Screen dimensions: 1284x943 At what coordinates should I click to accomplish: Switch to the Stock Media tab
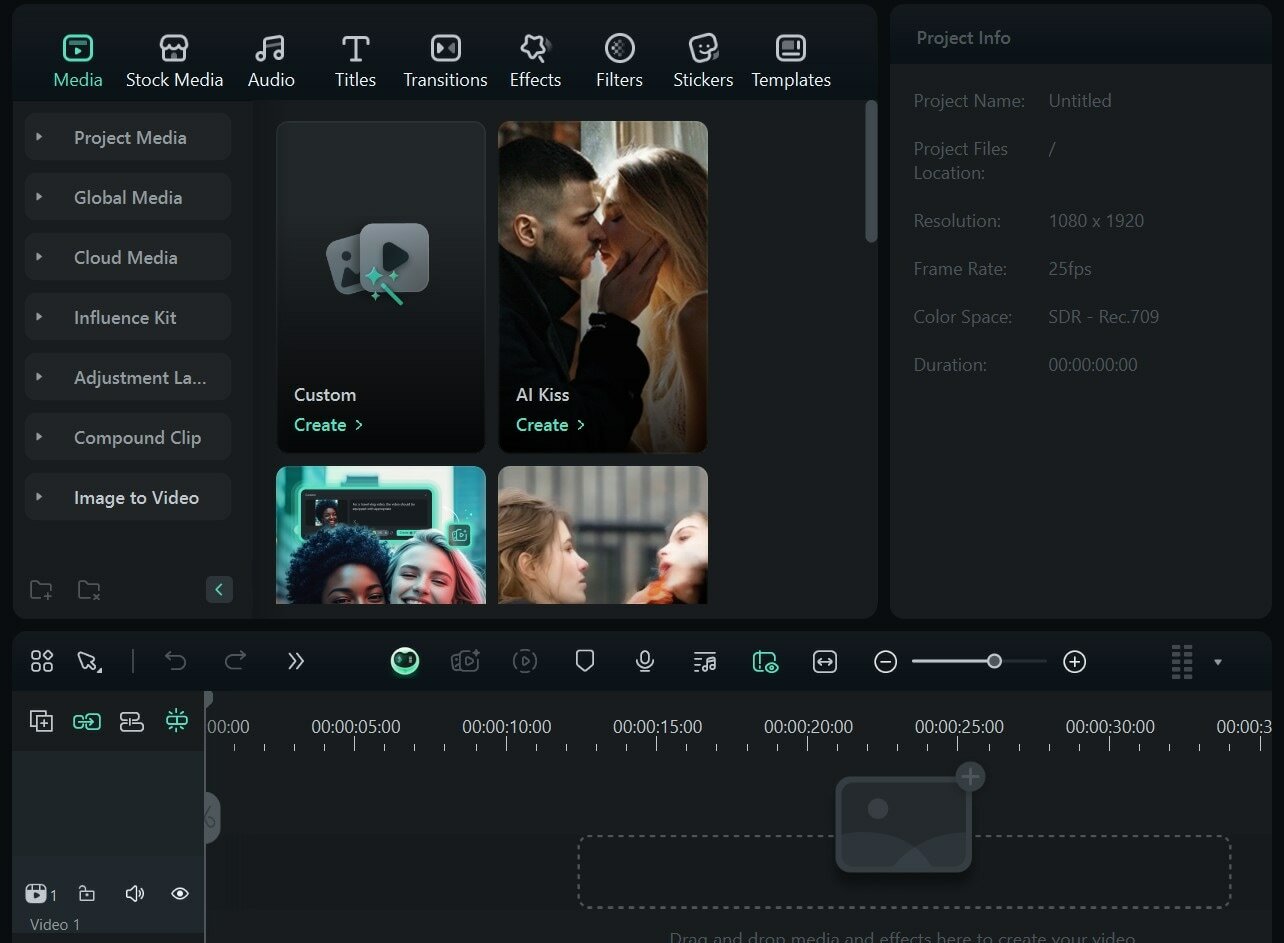[x=174, y=62]
